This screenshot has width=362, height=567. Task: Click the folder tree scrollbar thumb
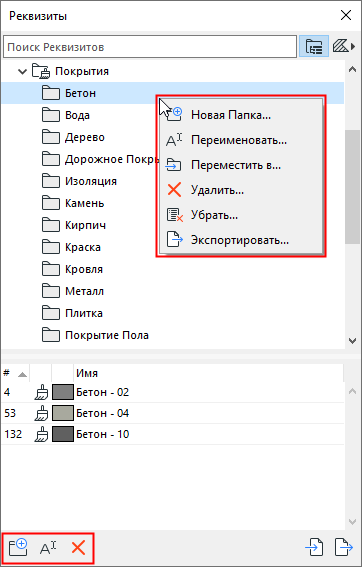[x=352, y=186]
